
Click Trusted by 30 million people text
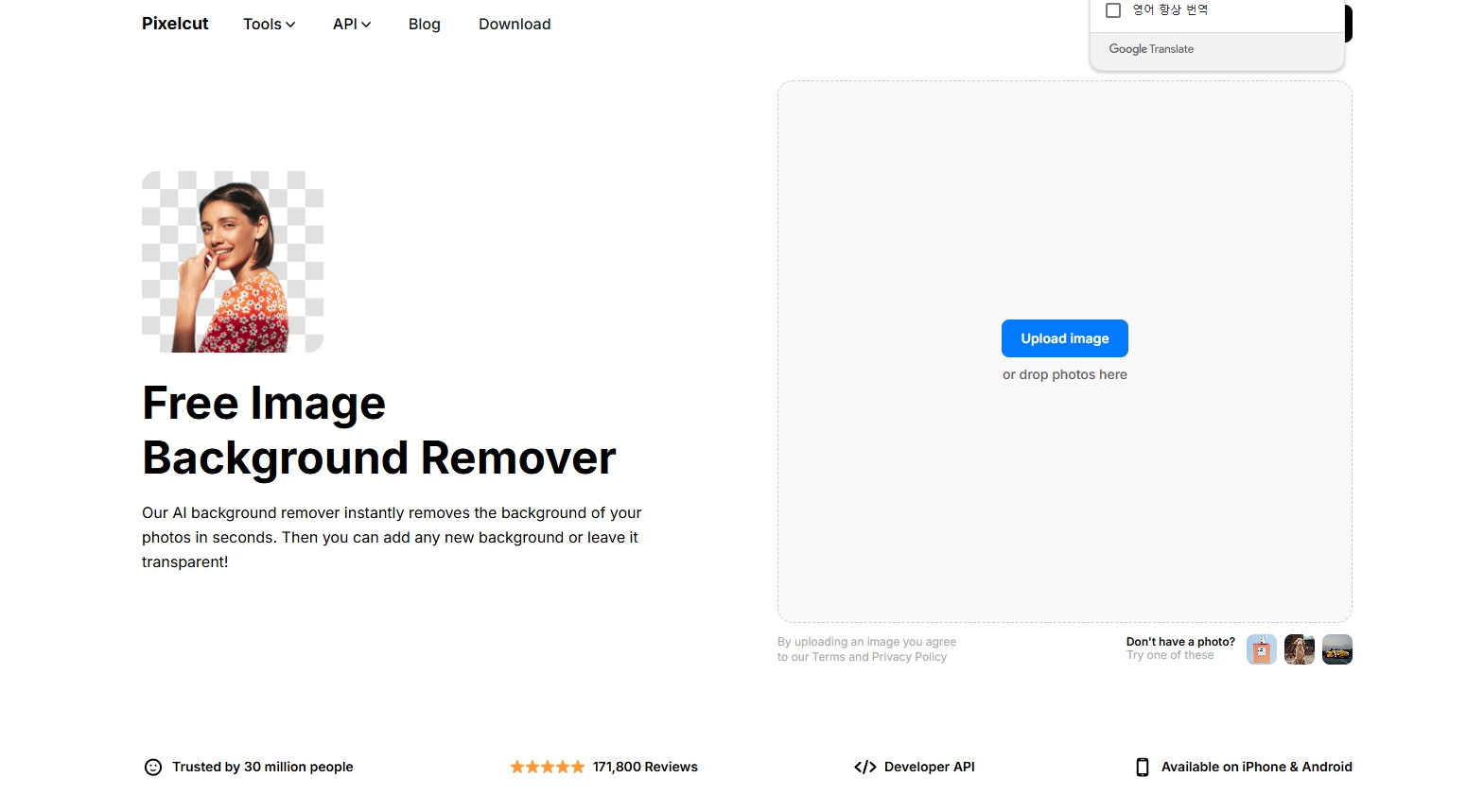click(263, 767)
